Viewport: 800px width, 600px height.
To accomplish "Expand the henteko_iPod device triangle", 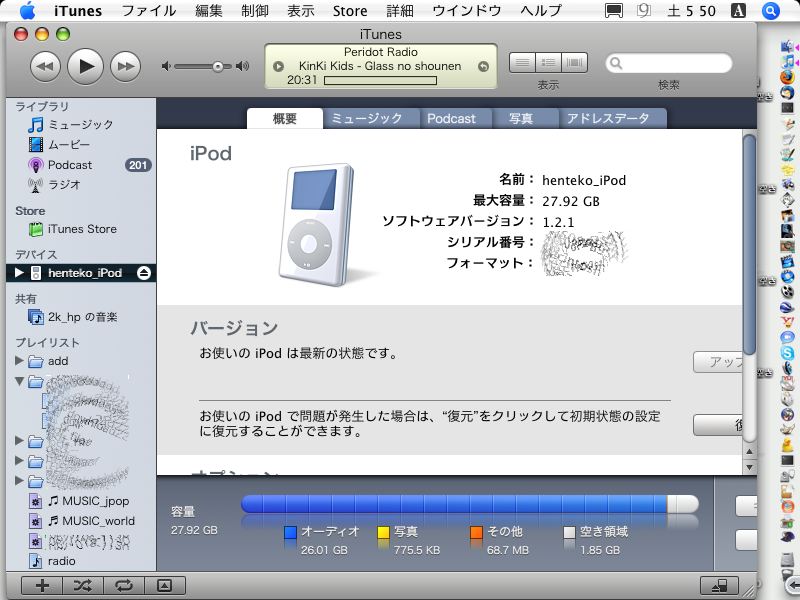I will click(19, 273).
